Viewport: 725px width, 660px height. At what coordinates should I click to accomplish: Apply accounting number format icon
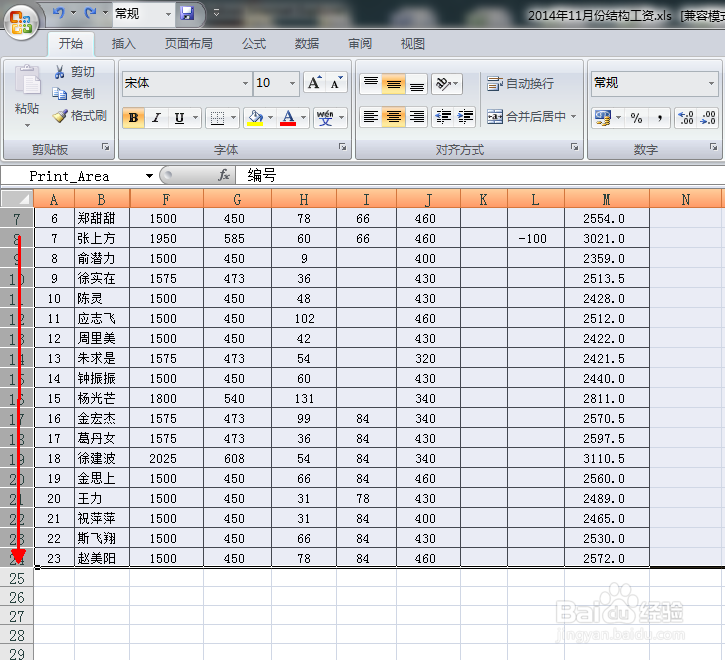(602, 118)
